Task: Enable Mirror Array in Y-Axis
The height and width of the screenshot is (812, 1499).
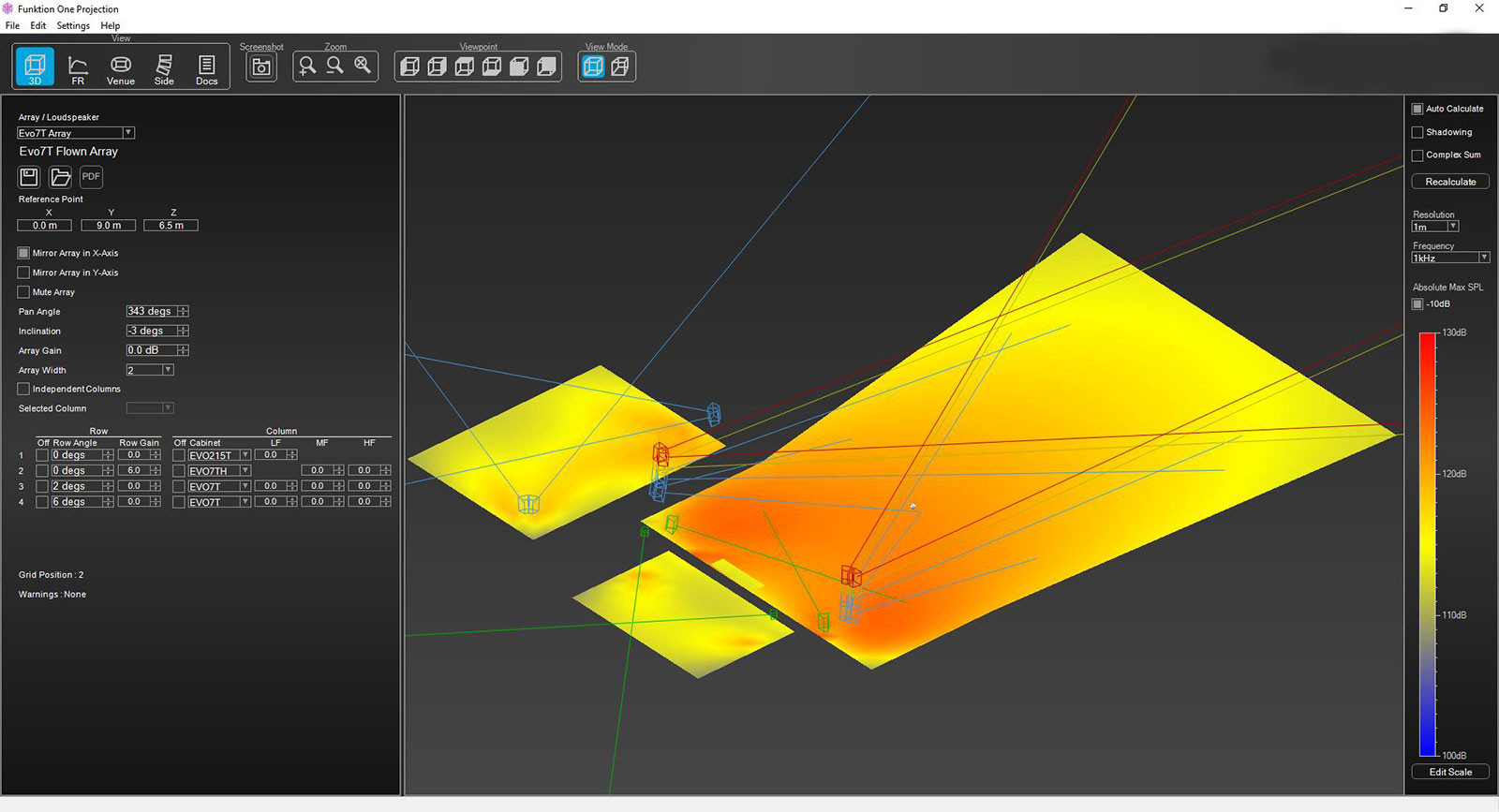Action: (x=23, y=273)
